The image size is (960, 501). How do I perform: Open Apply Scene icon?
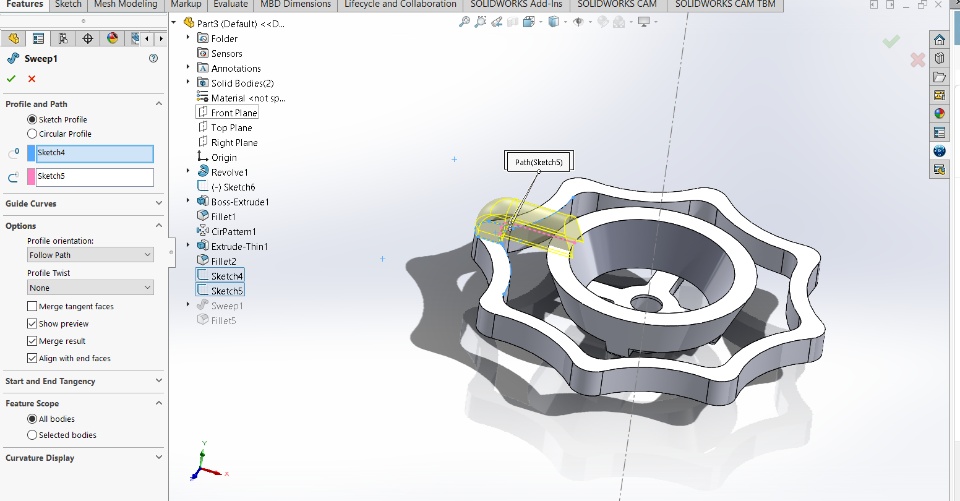[619, 22]
